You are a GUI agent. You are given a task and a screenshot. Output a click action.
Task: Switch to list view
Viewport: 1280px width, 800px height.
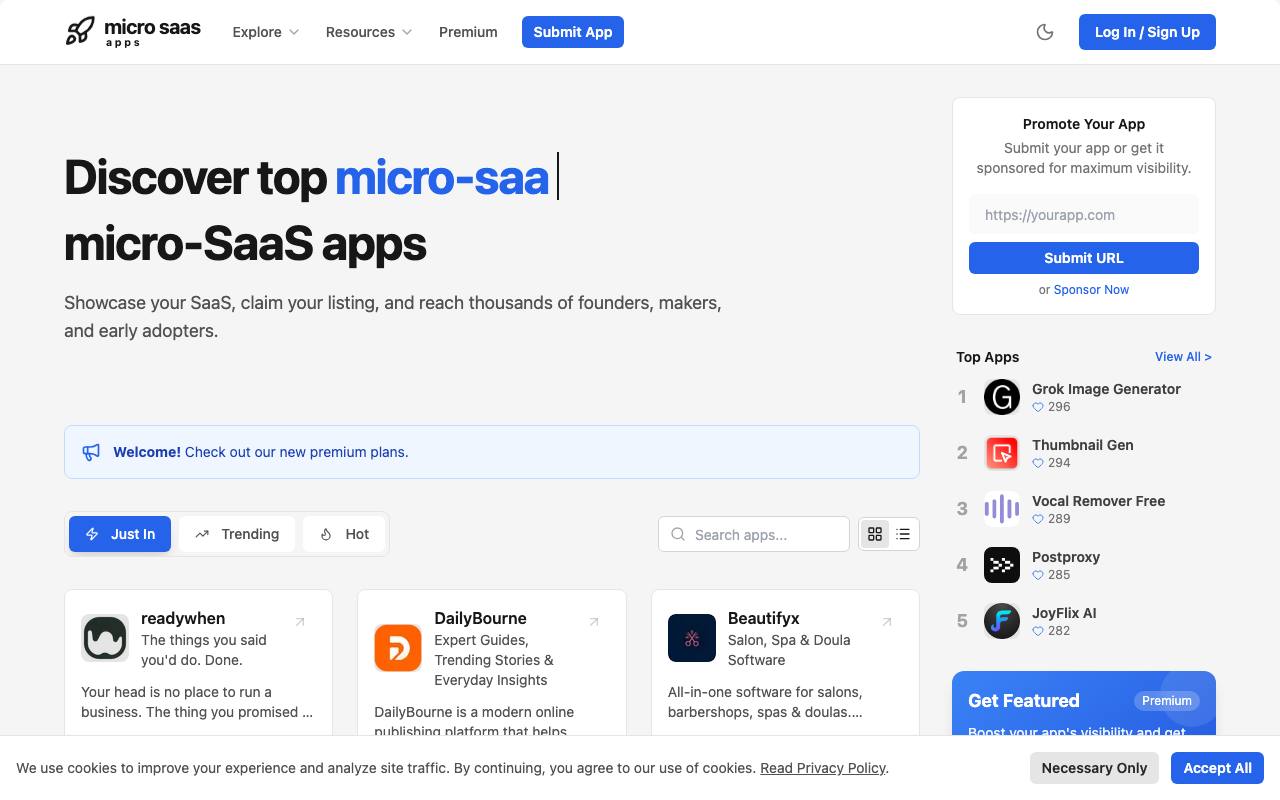coord(903,534)
